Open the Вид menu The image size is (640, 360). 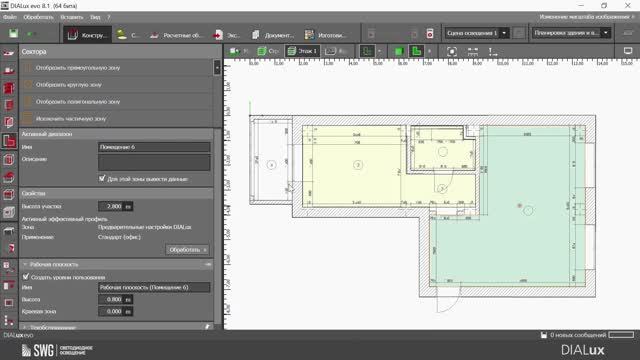(x=95, y=17)
